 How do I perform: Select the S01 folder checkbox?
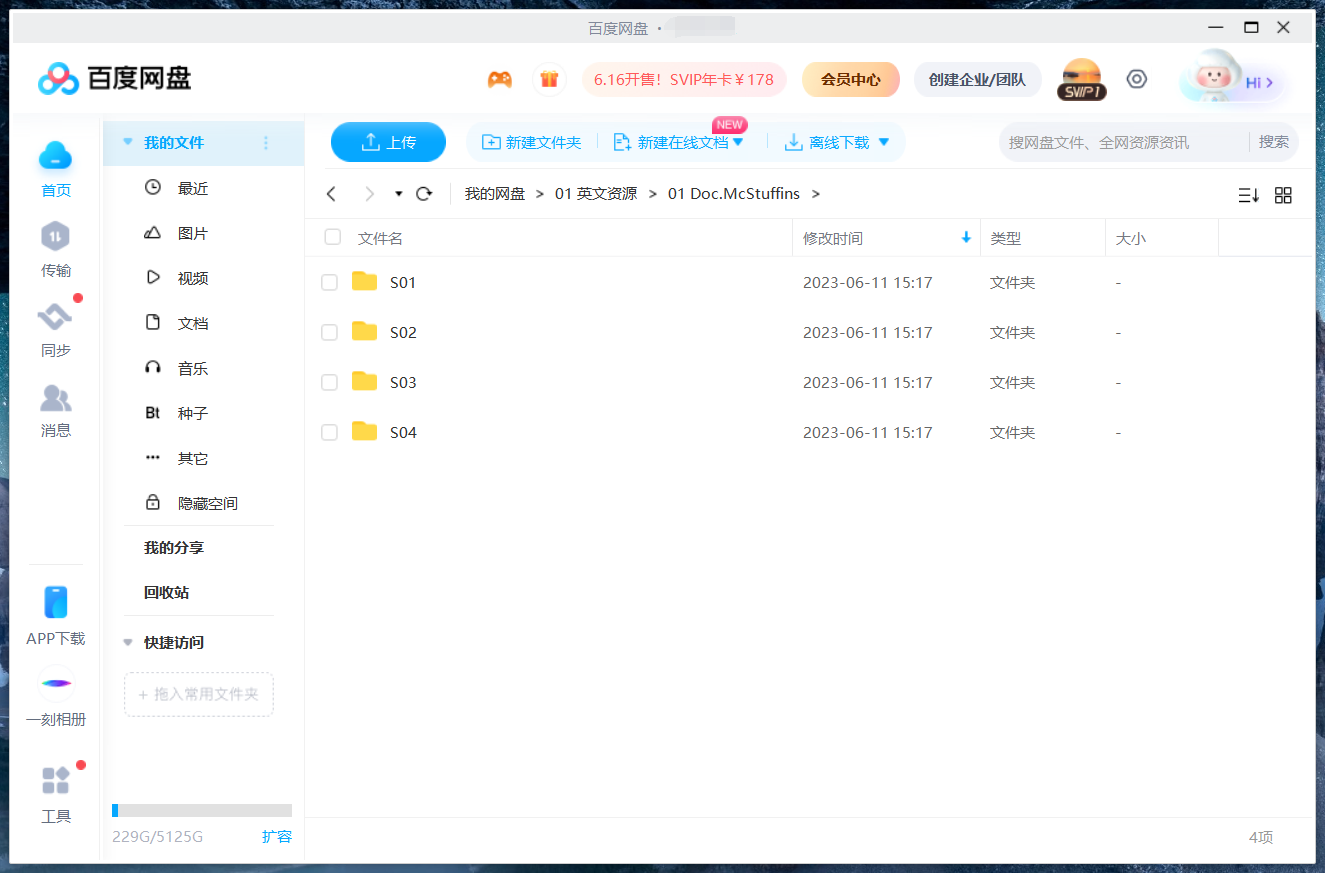329,282
